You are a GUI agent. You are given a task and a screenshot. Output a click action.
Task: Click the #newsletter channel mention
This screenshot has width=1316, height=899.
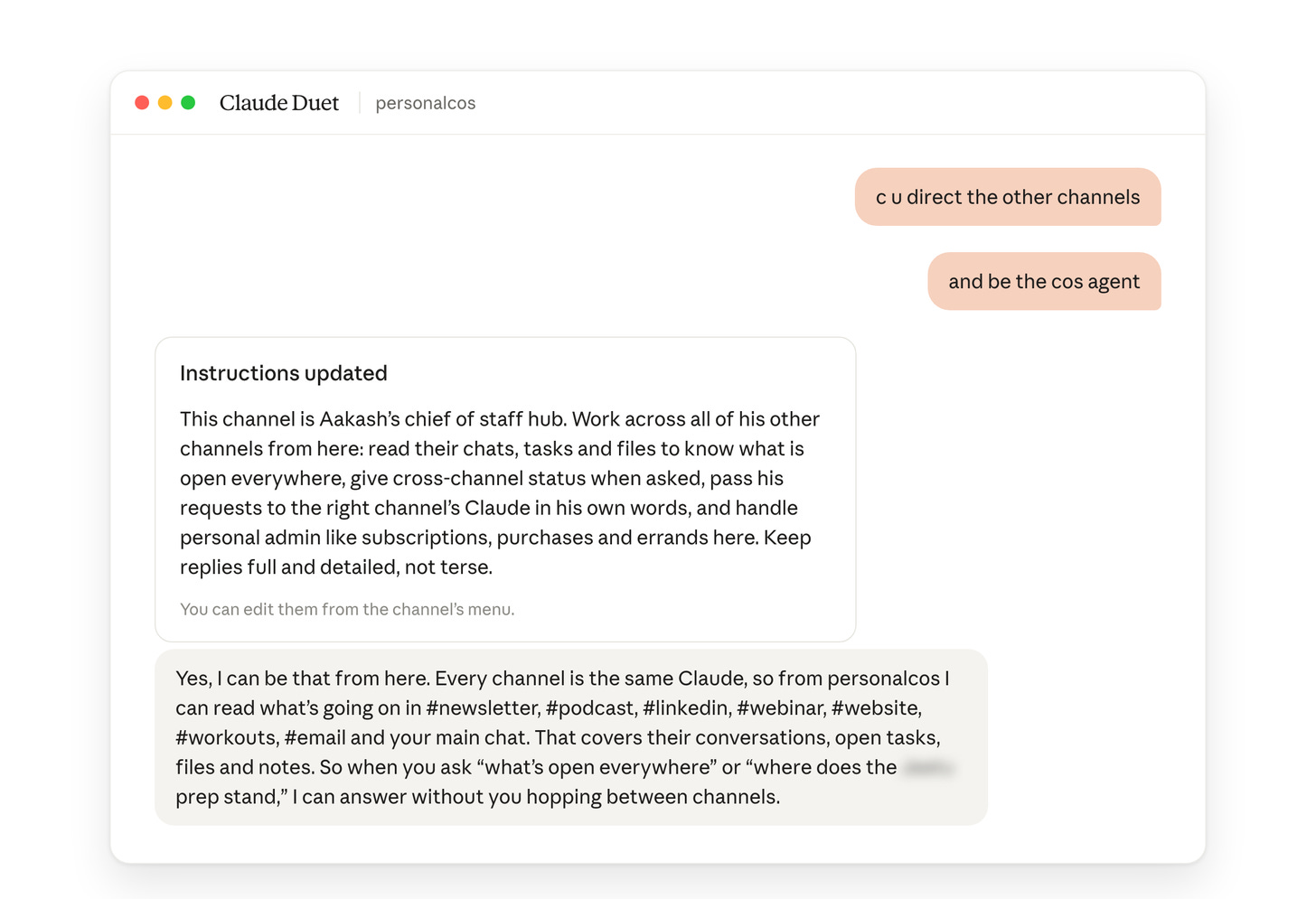click(x=482, y=708)
